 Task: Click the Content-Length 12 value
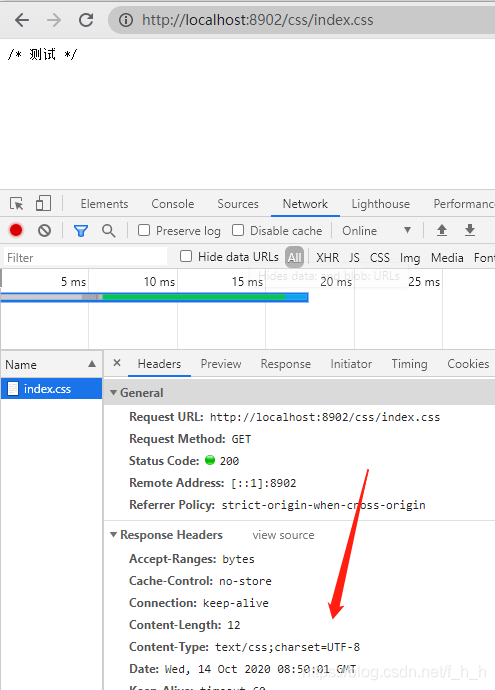[234, 625]
